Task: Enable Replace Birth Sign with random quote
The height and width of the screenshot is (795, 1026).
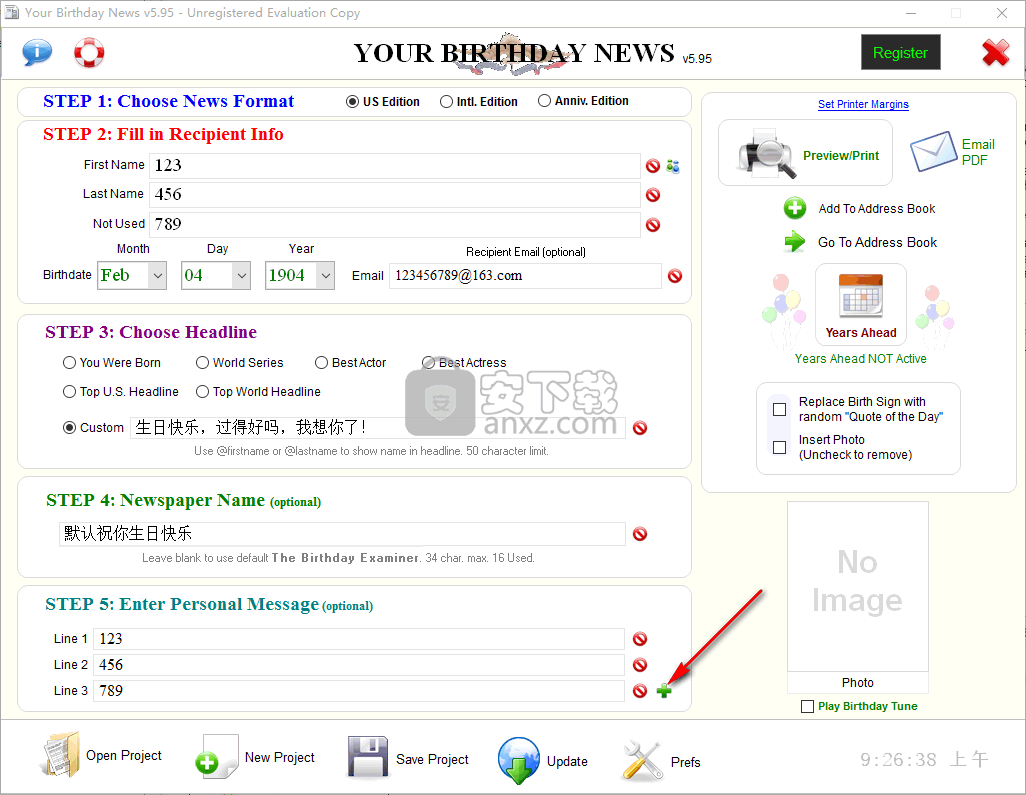Action: click(779, 410)
